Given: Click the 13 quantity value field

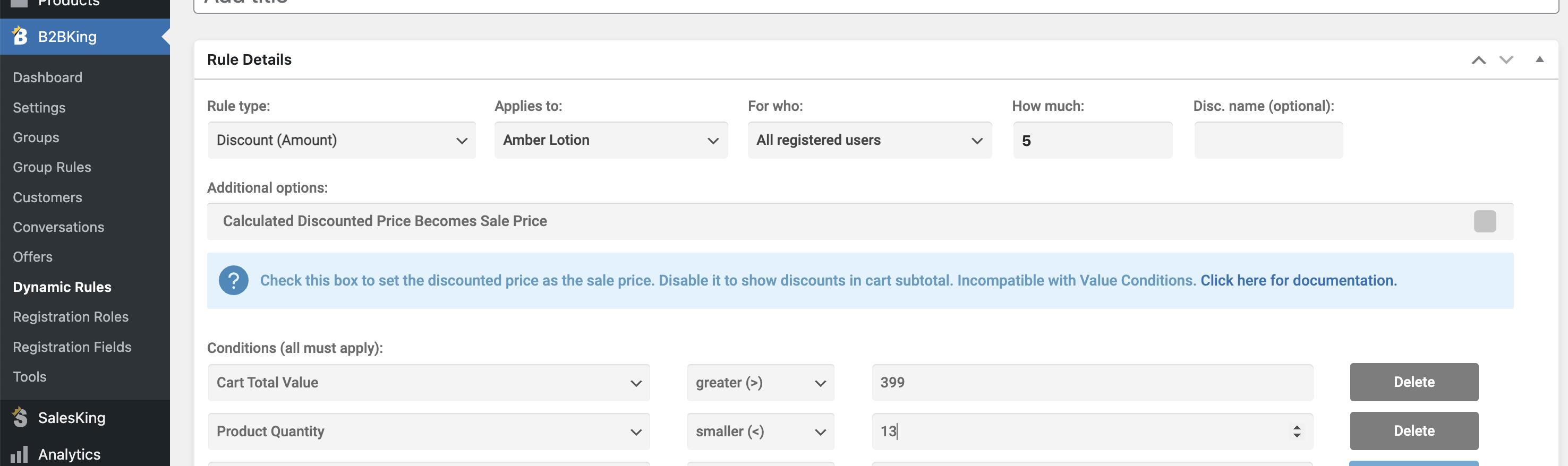Looking at the screenshot, I should click(1092, 432).
